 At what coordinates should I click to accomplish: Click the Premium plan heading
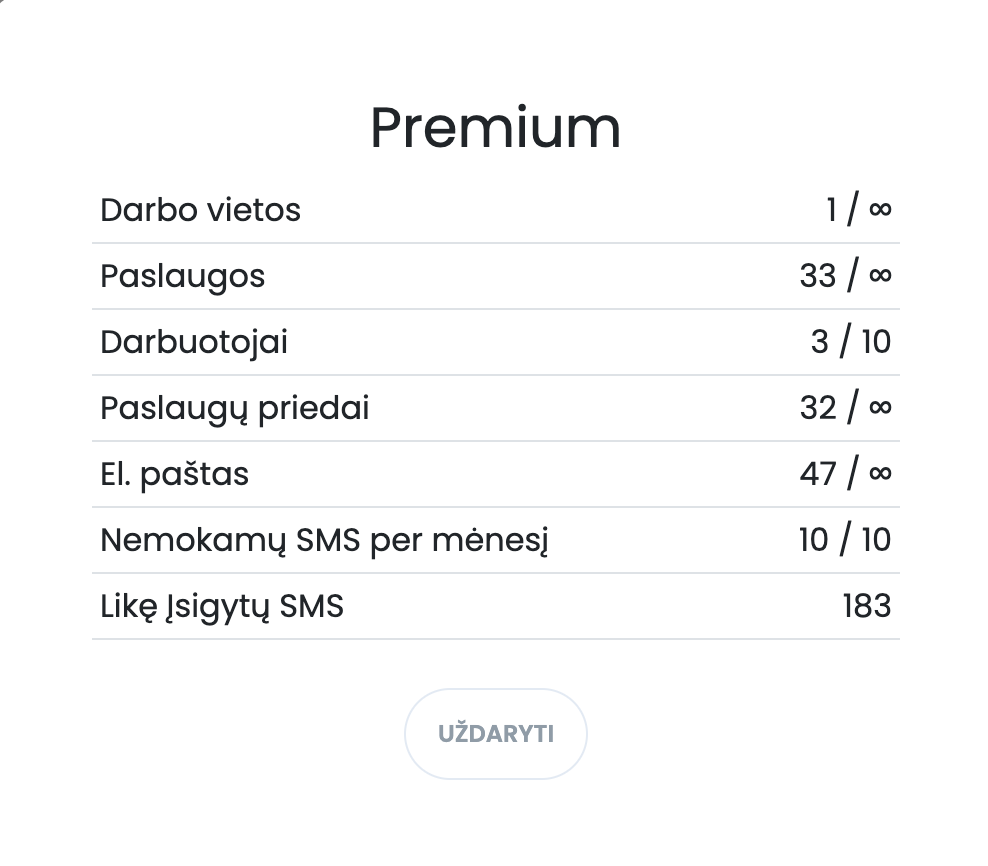pyautogui.click(x=495, y=128)
